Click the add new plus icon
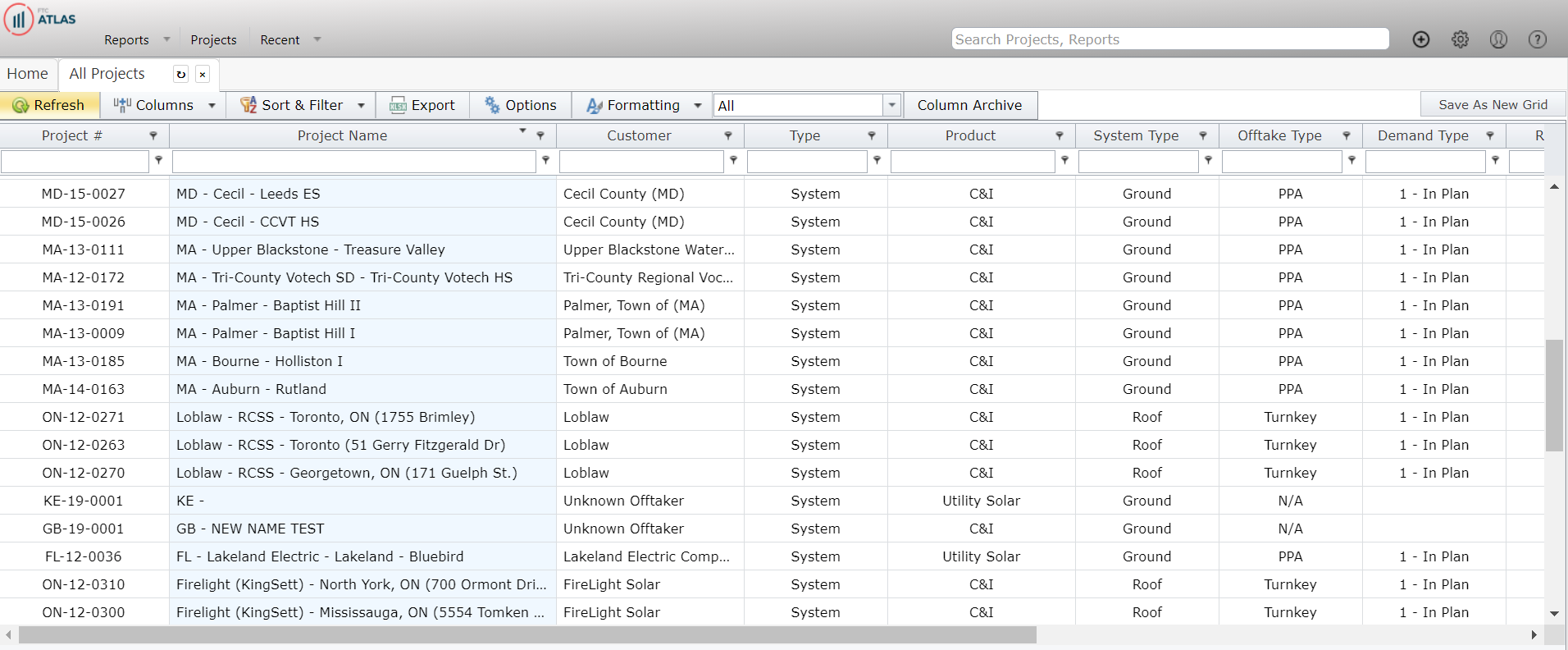1568x650 pixels. tap(1421, 39)
